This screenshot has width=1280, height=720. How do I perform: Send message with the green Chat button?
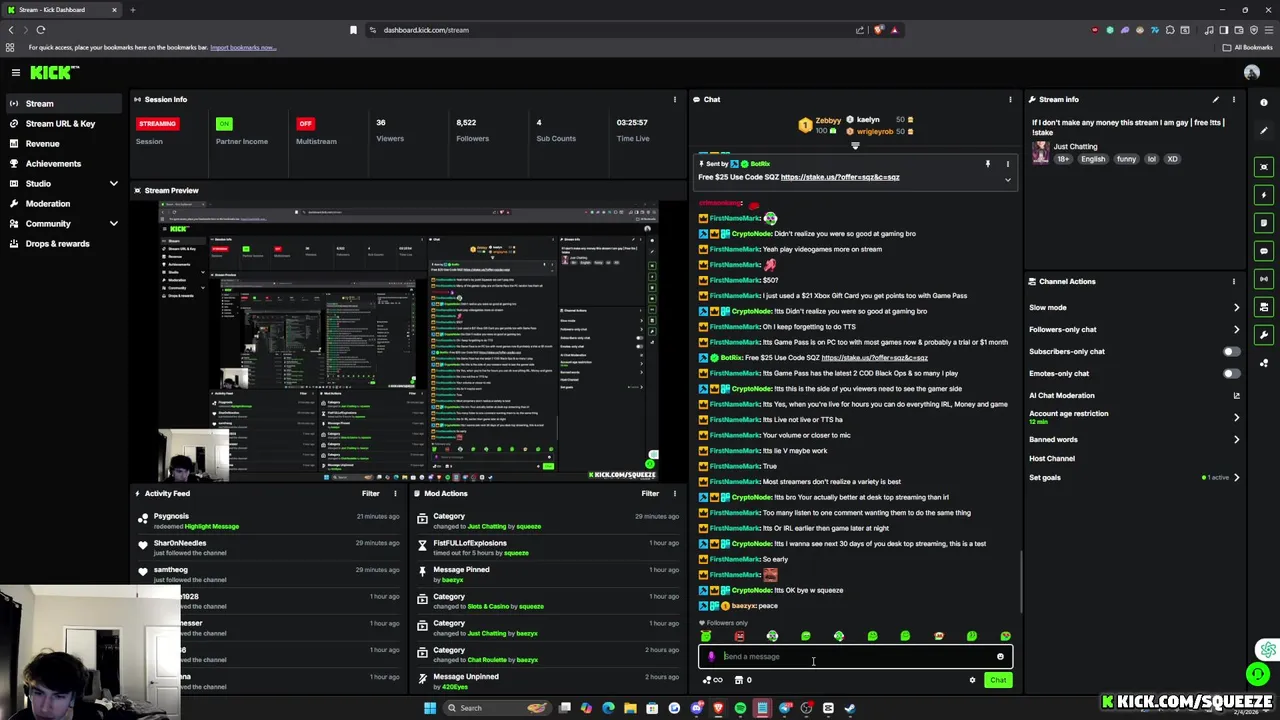click(x=998, y=680)
